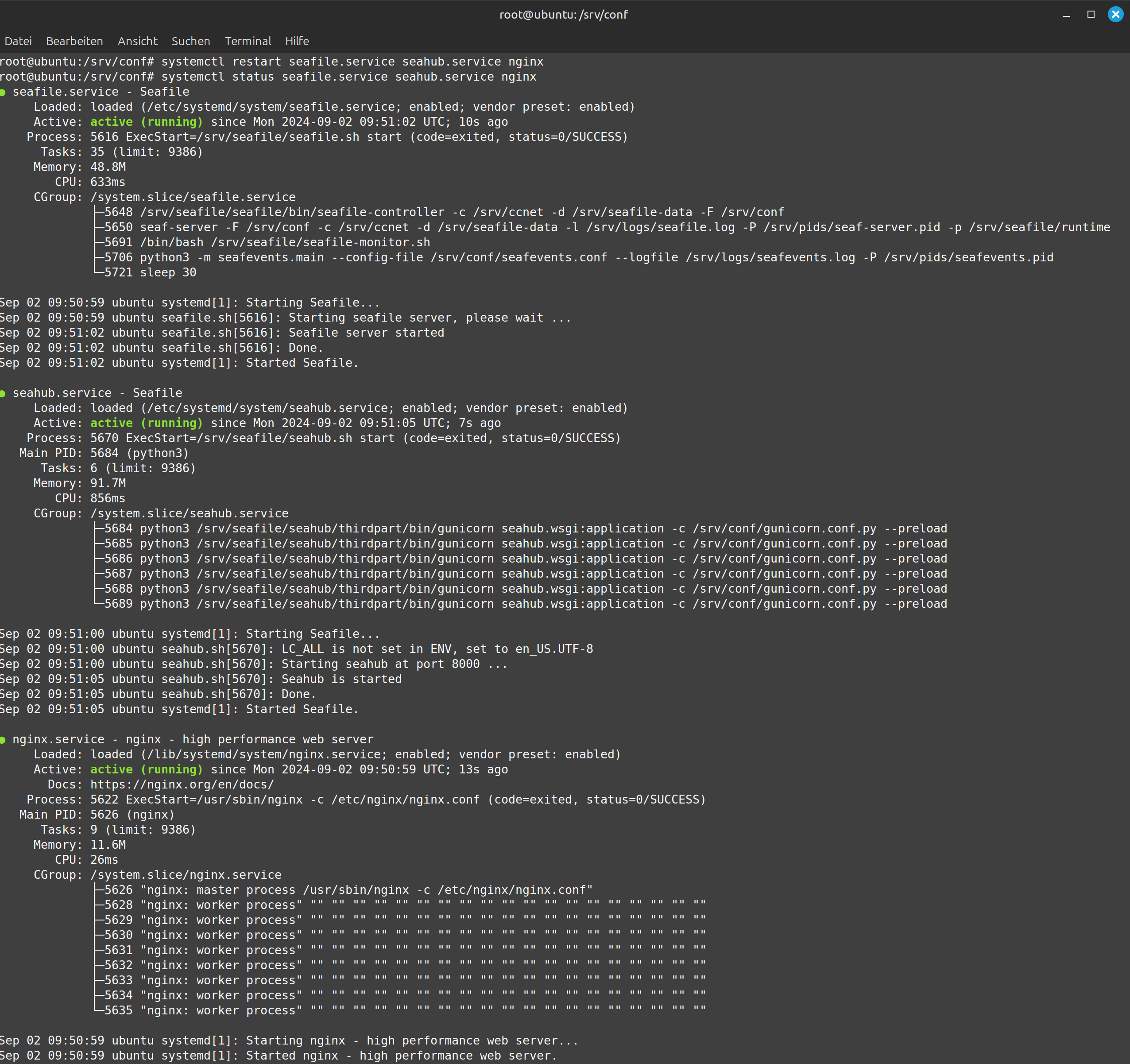Click the '/system.slice/seafile.service' CGroup path
The image size is (1130, 1064).
tap(193, 197)
